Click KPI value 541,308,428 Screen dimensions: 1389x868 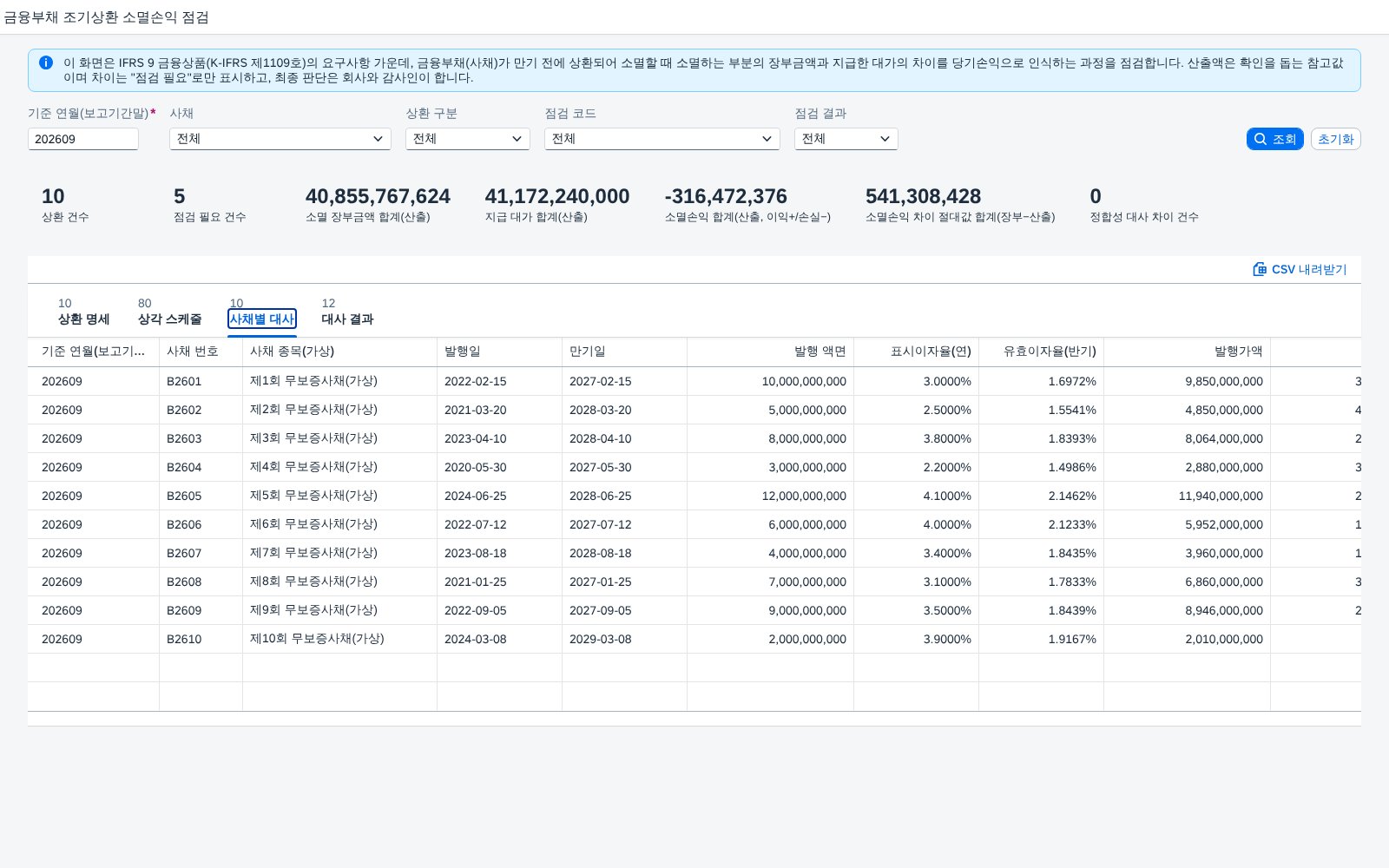coord(923,196)
